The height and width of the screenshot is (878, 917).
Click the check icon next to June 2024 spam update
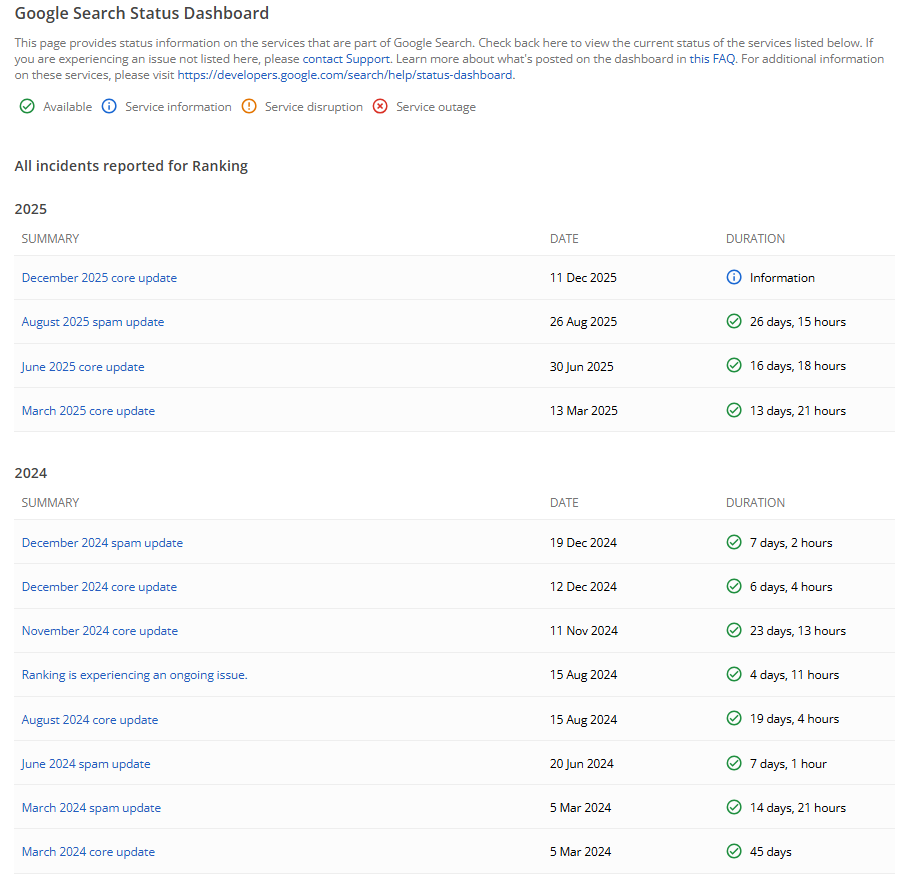click(x=733, y=763)
